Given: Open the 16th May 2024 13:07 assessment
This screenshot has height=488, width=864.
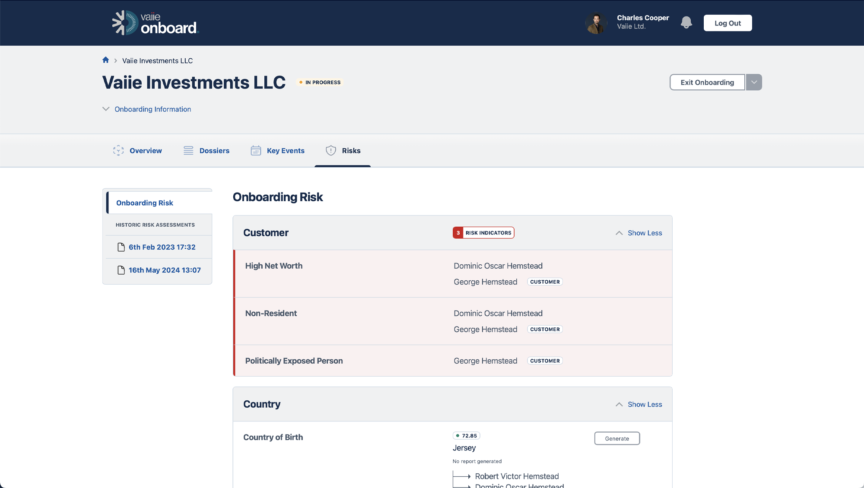Looking at the screenshot, I should point(164,270).
